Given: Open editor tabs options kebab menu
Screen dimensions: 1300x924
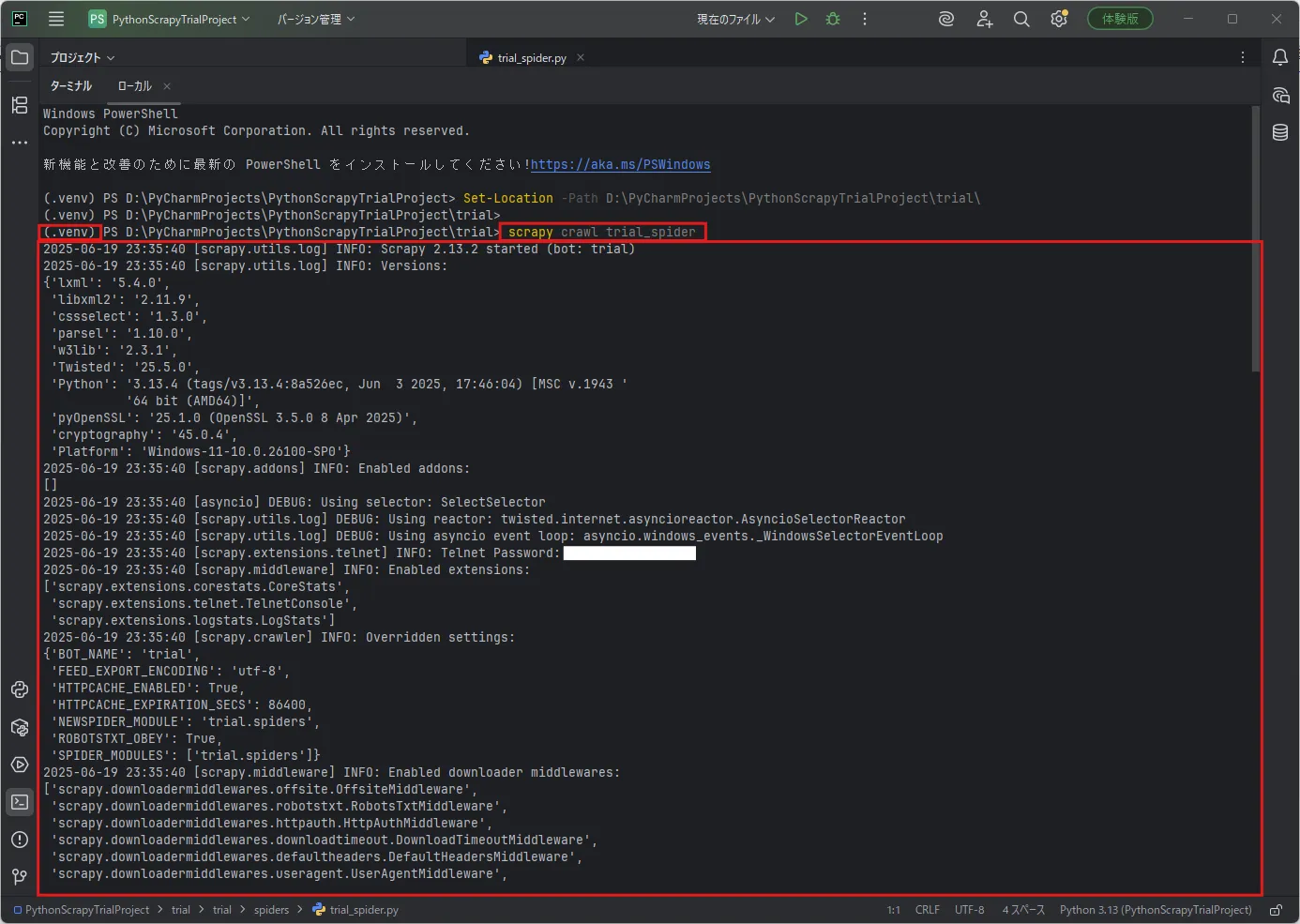Looking at the screenshot, I should (x=1243, y=57).
